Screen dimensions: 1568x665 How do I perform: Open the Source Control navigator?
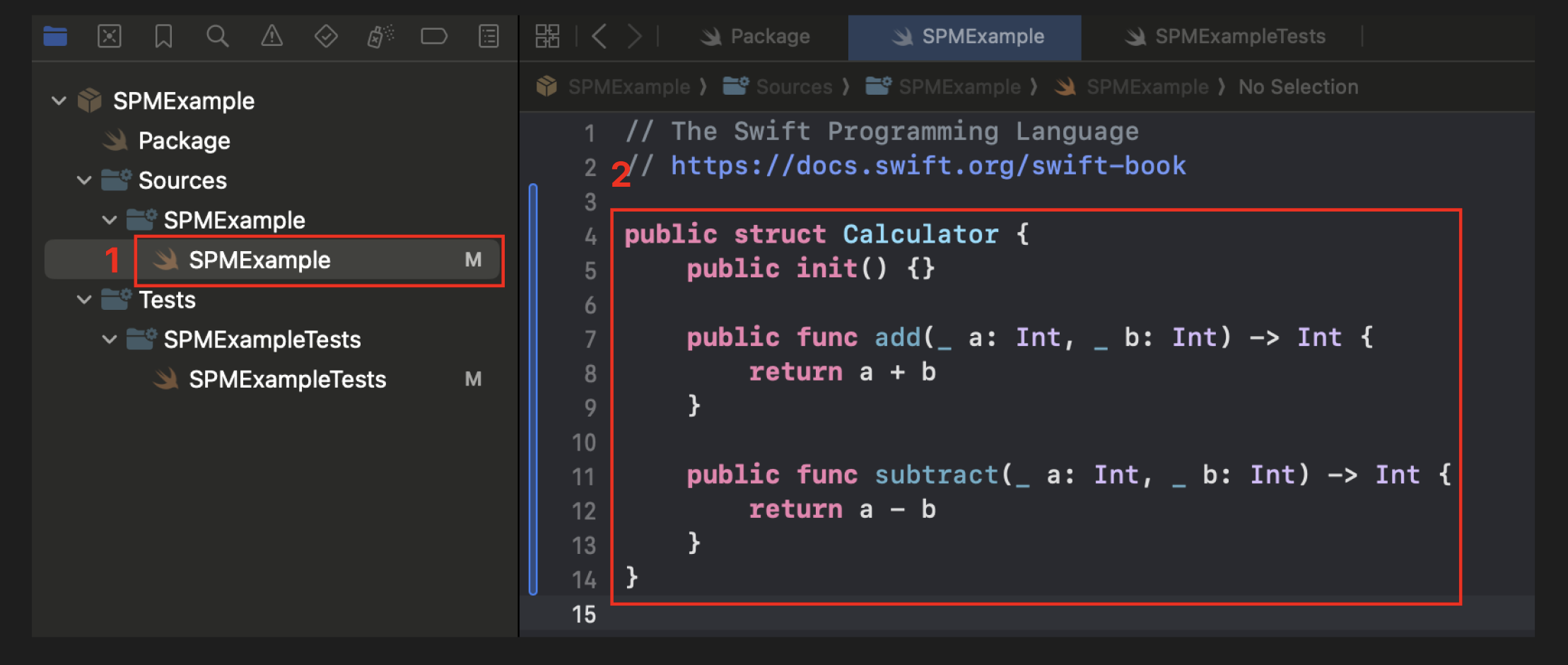tap(110, 36)
